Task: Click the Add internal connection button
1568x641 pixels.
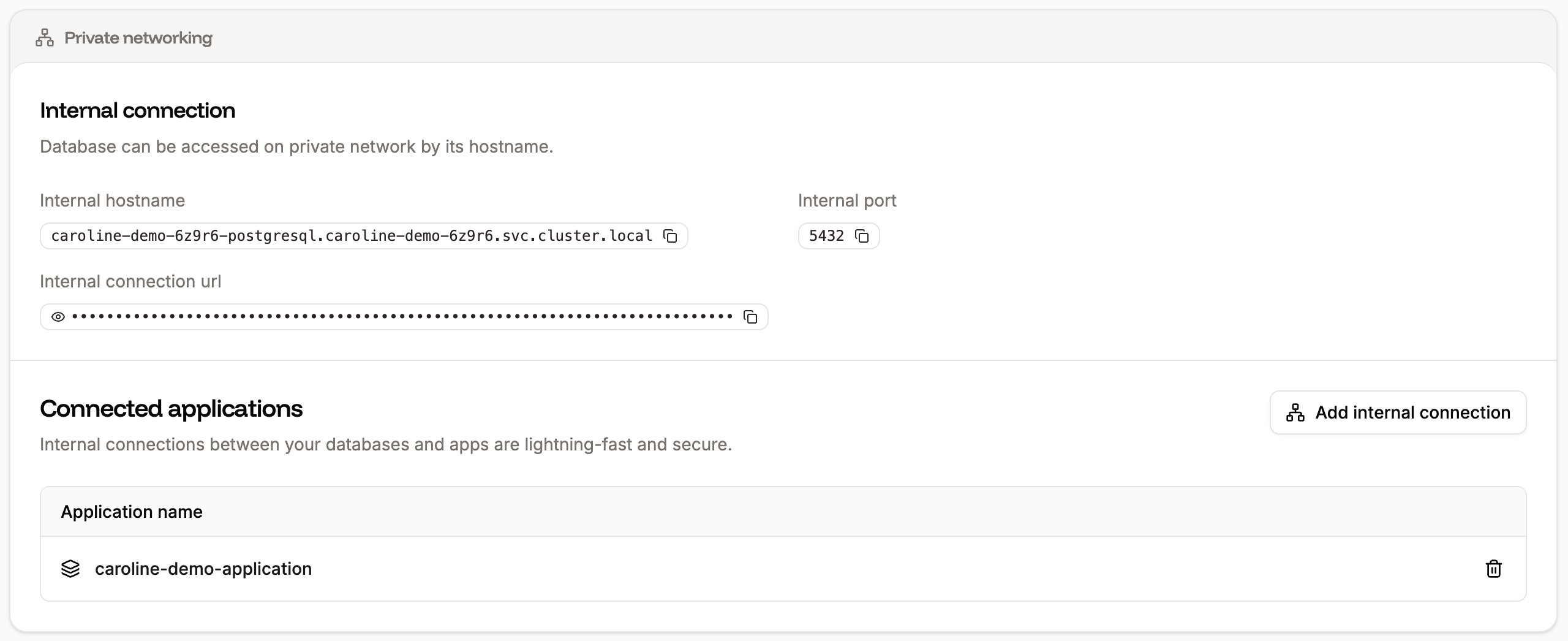Action: tap(1398, 412)
